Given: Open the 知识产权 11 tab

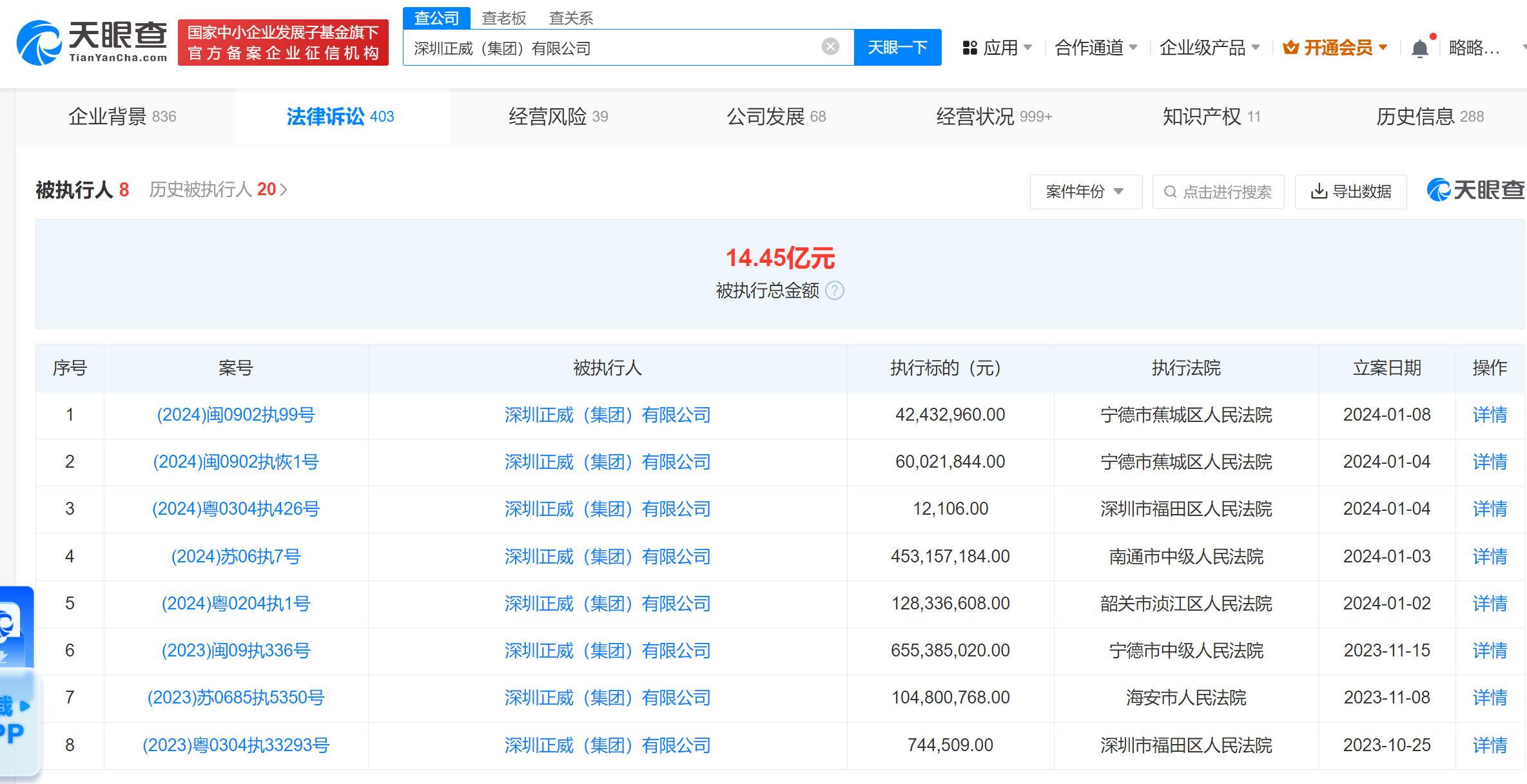Looking at the screenshot, I should (1212, 117).
